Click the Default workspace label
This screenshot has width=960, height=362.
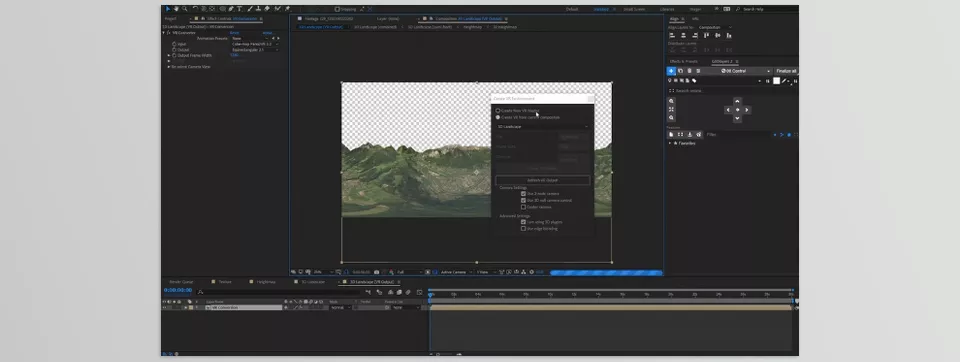coord(572,9)
